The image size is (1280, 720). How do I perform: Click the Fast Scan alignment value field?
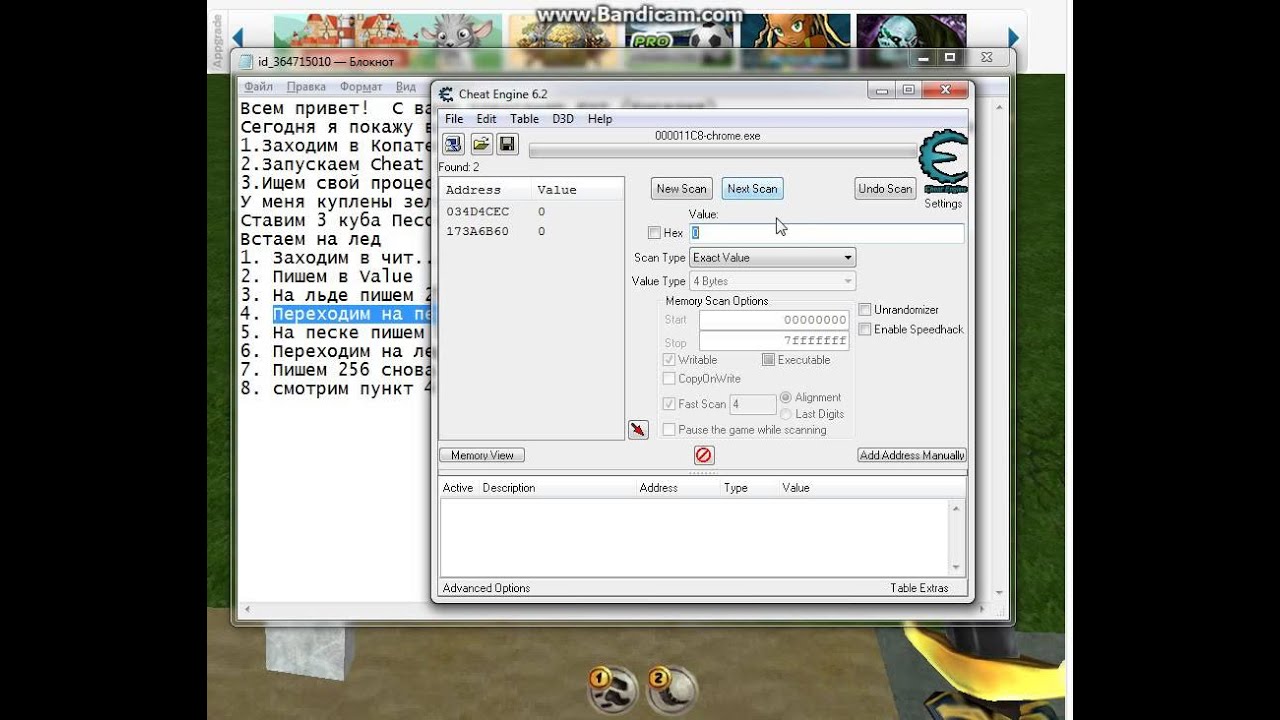(752, 404)
